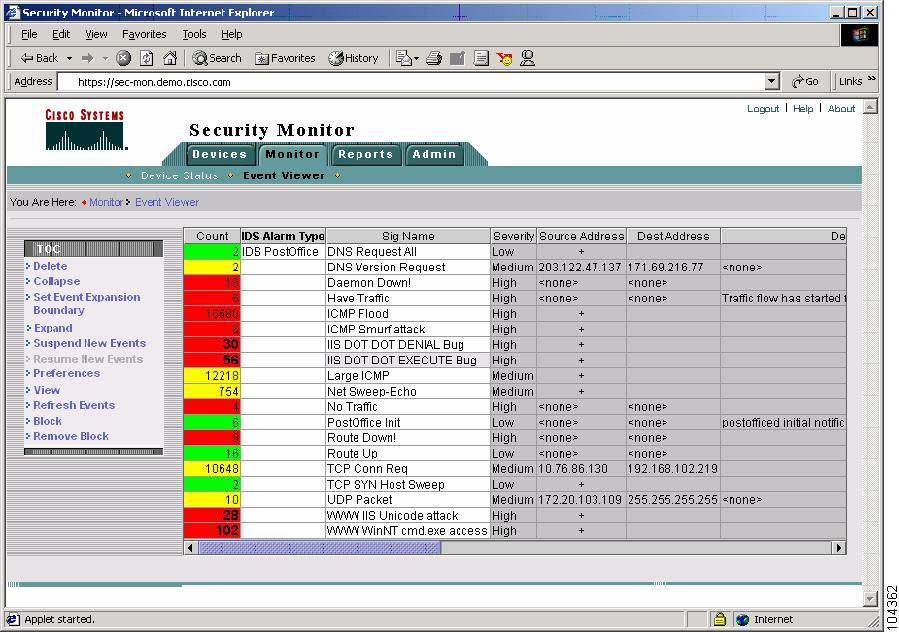
Task: Open the Favorites toolbar button
Action: tap(285, 58)
